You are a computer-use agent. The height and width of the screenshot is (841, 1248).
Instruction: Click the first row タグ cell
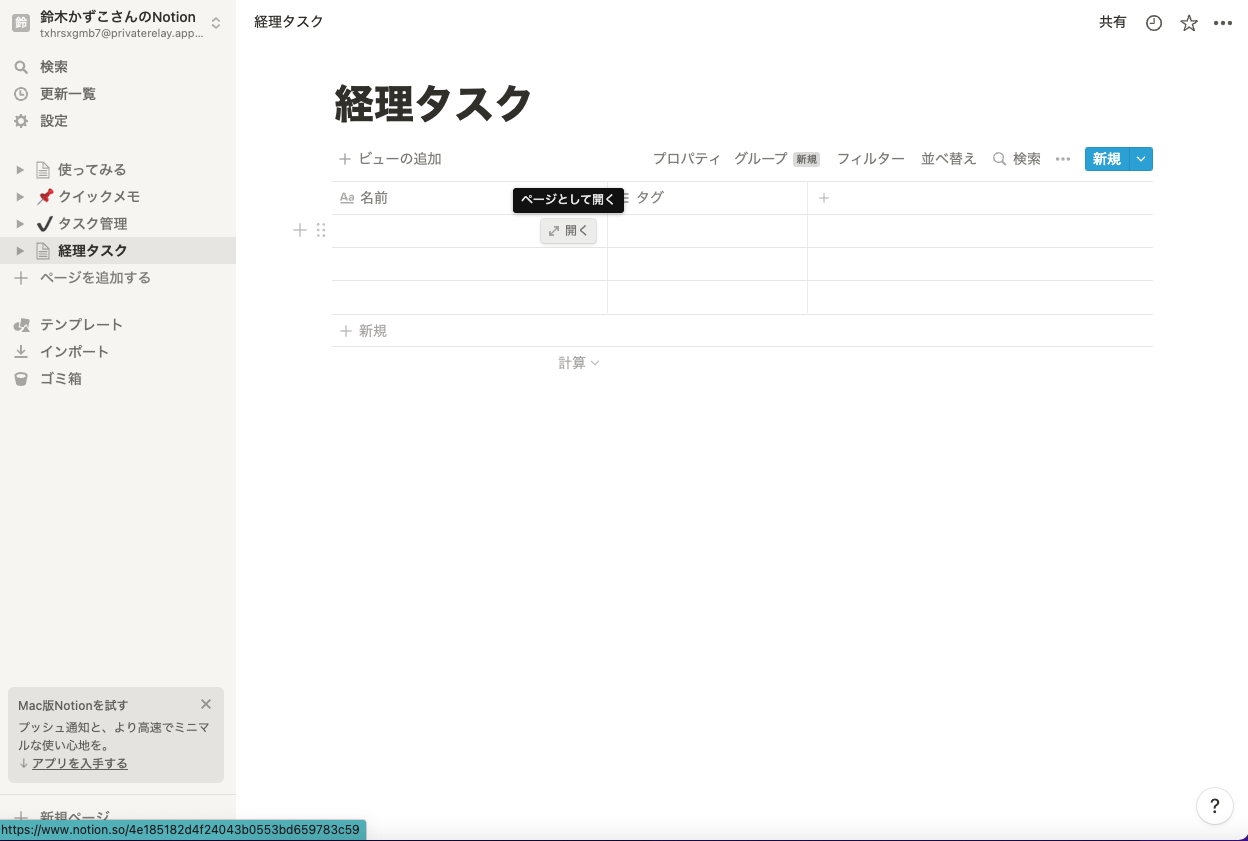[x=708, y=231]
